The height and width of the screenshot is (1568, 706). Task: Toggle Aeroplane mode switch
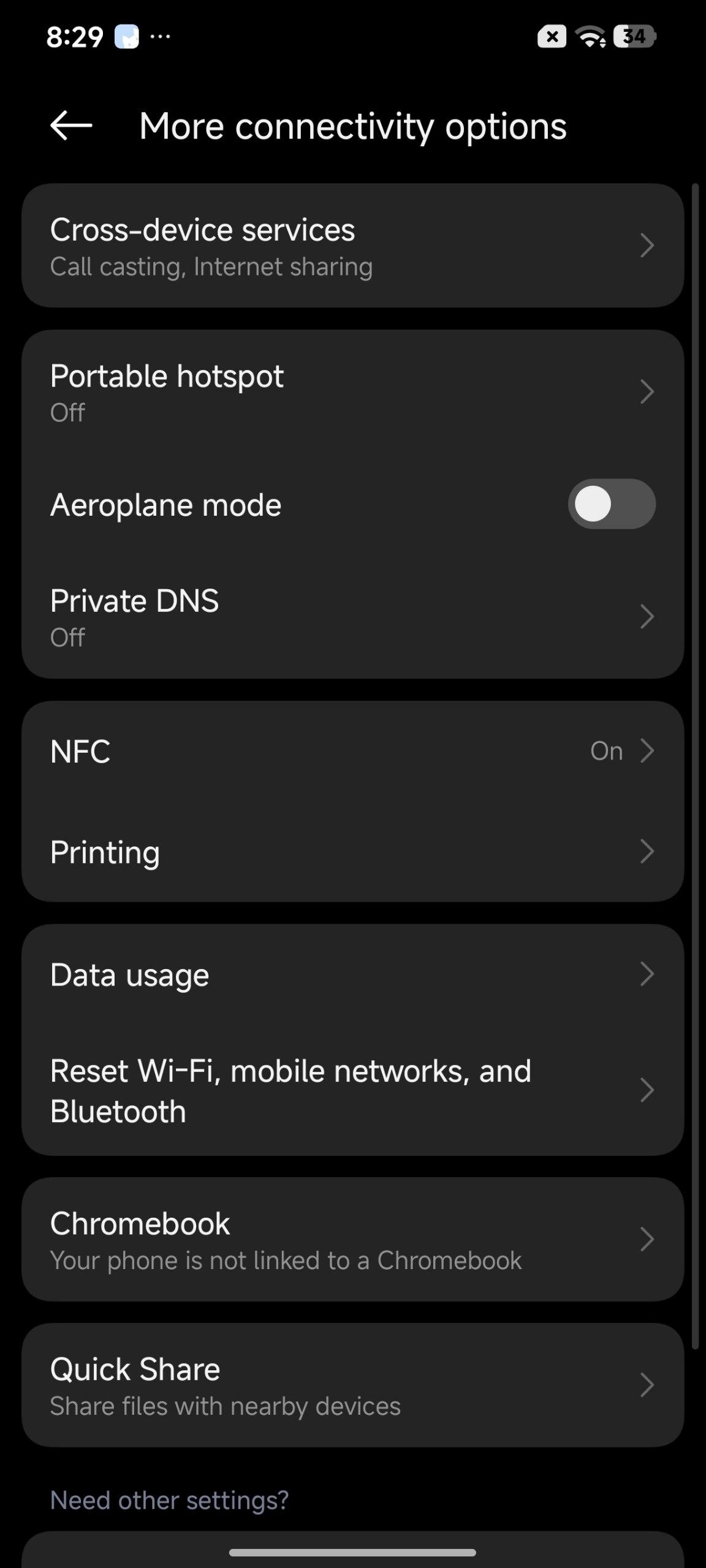click(x=612, y=504)
